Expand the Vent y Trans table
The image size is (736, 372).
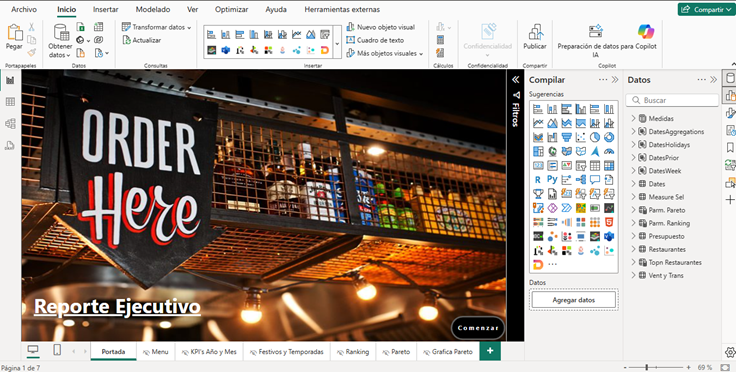tap(633, 275)
